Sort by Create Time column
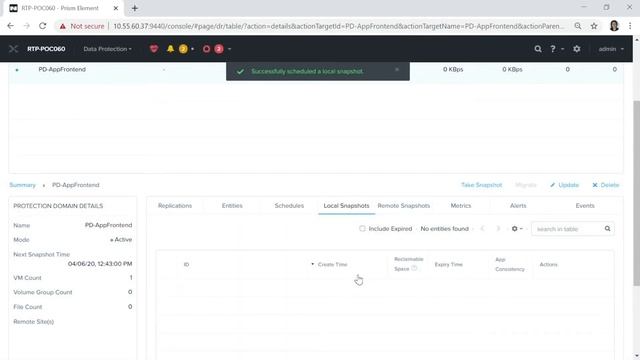The height and width of the screenshot is (360, 640). (x=332, y=264)
